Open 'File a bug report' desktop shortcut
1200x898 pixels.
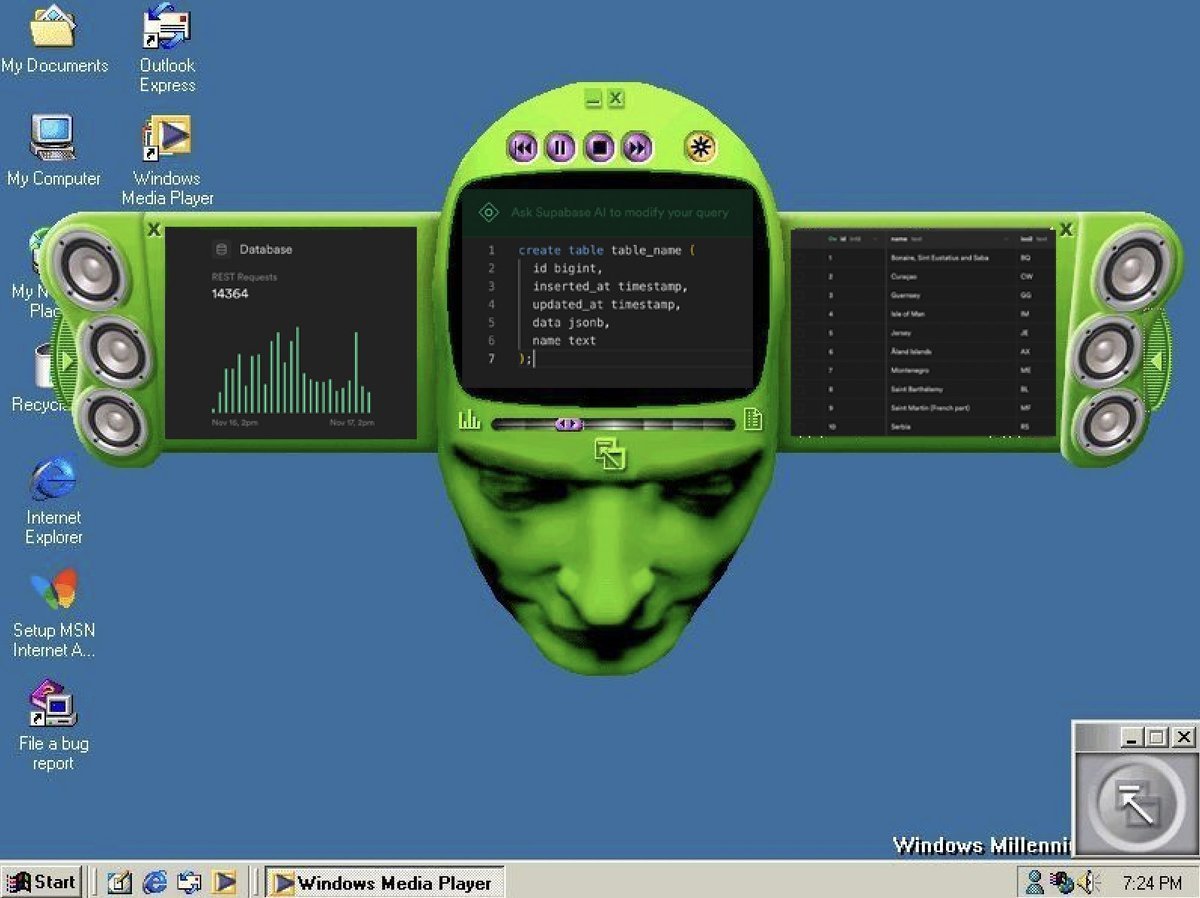54,726
